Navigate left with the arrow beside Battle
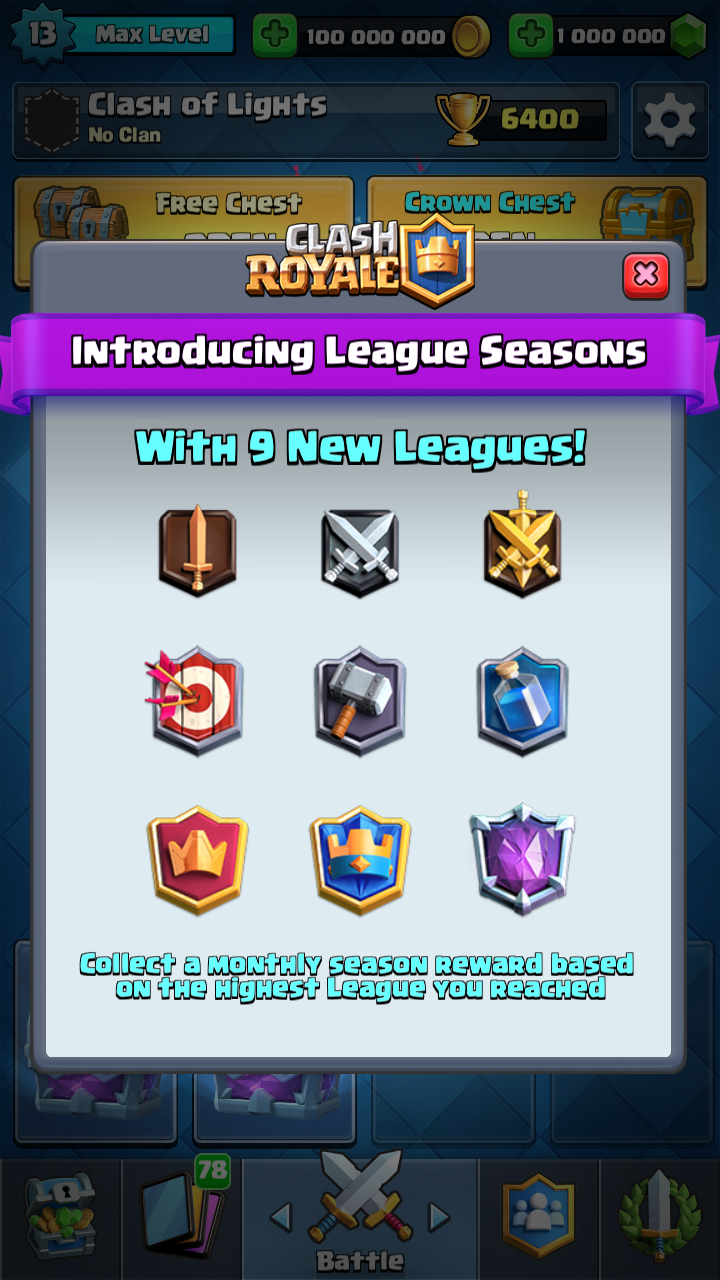 tap(281, 1217)
